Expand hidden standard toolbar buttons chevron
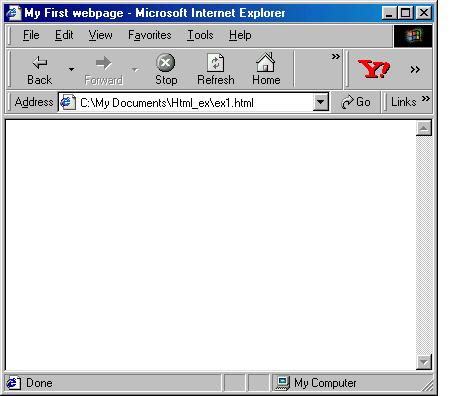This screenshot has height=396, width=461. [335, 57]
